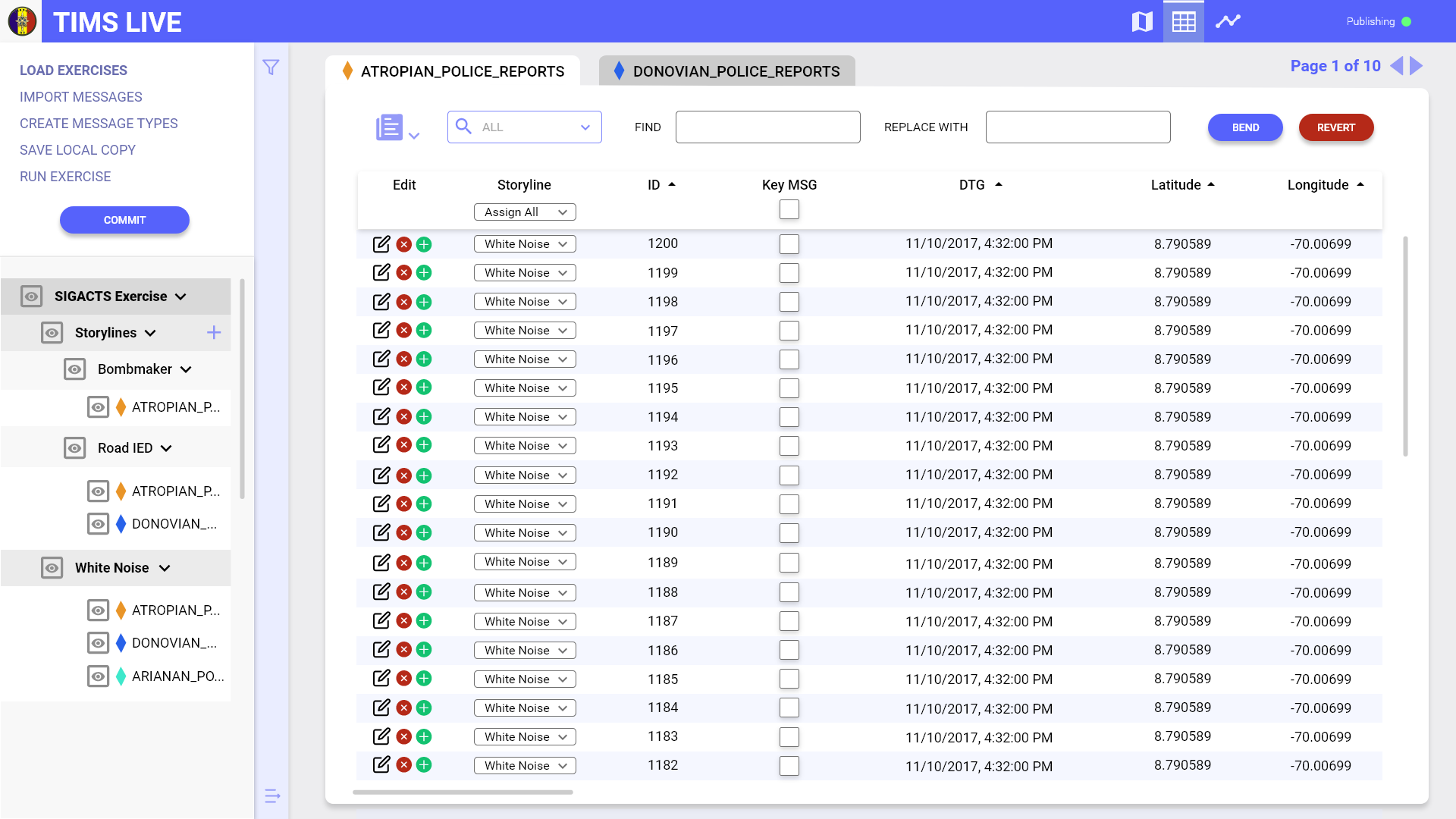Add a new storyline with the plus icon
Viewport: 1456px width, 819px height.
click(x=214, y=333)
